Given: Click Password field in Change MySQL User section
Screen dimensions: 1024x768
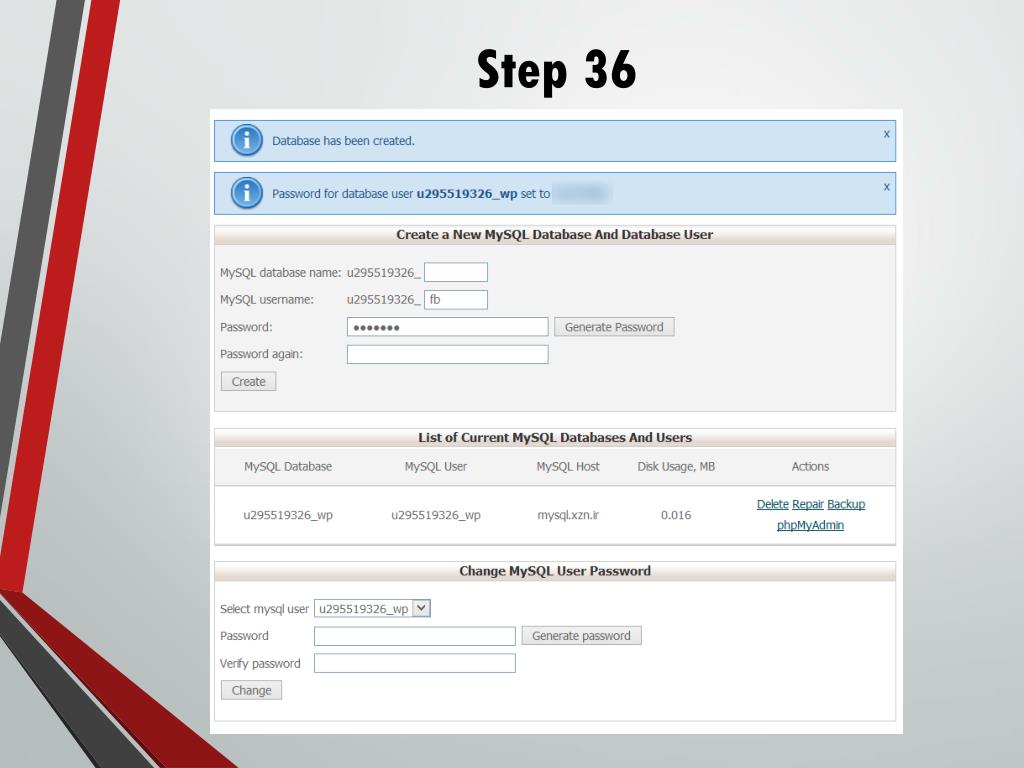Looking at the screenshot, I should click(x=415, y=636).
